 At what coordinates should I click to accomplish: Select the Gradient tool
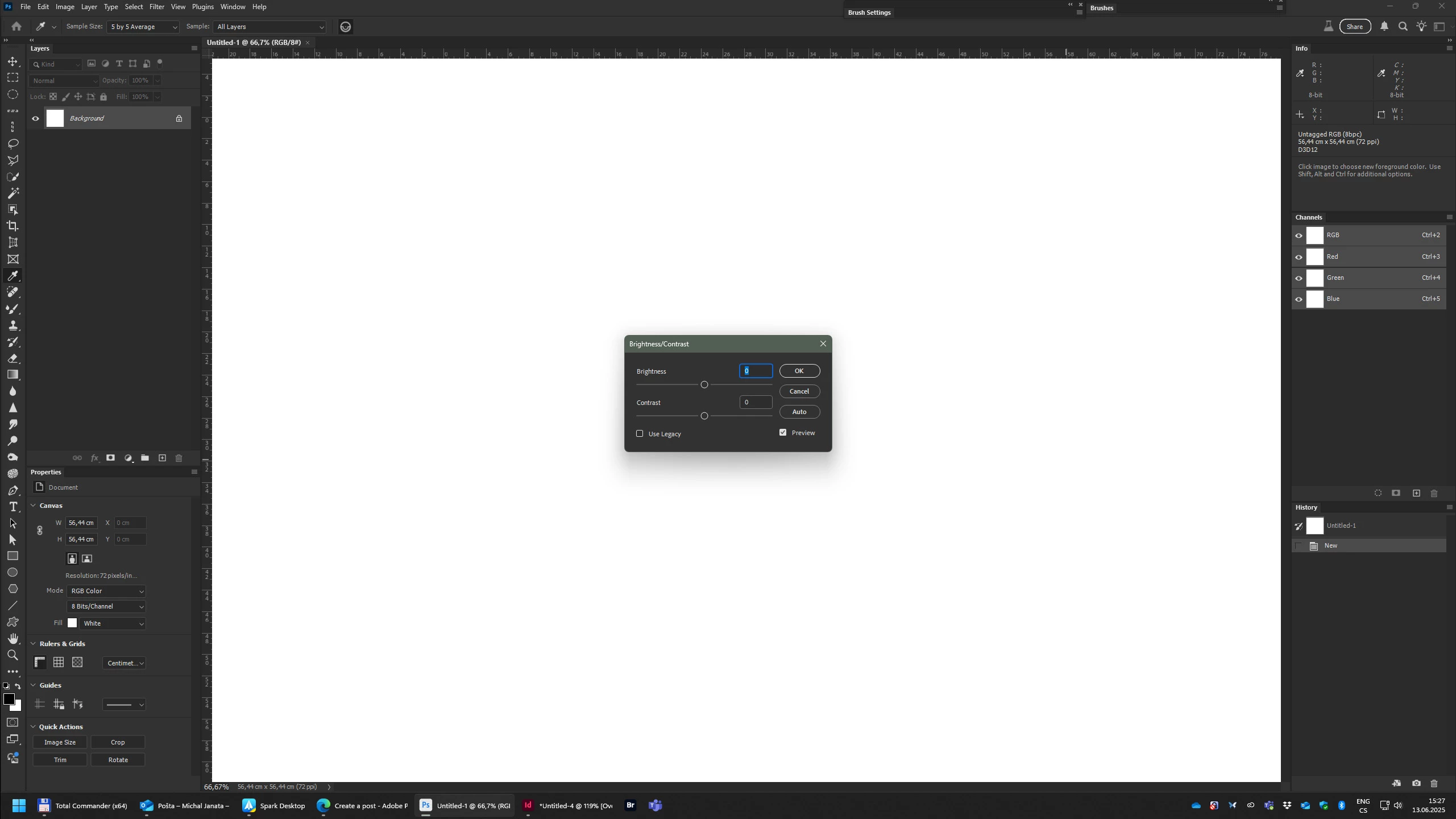coord(13,375)
